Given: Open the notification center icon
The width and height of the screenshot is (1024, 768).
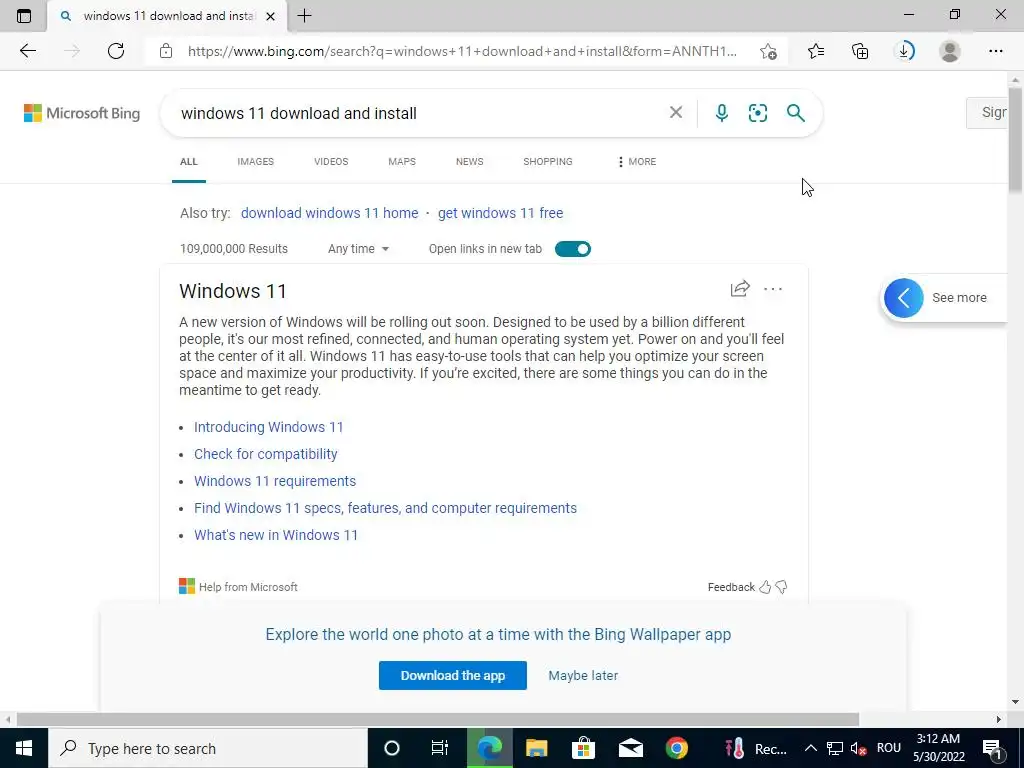Looking at the screenshot, I should point(993,748).
